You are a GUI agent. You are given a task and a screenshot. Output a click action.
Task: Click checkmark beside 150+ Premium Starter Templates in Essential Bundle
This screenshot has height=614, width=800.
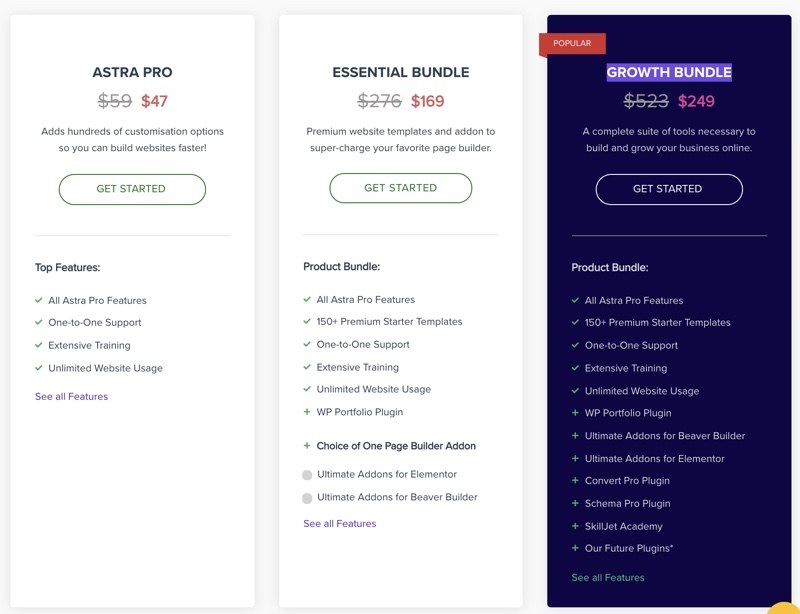(307, 322)
